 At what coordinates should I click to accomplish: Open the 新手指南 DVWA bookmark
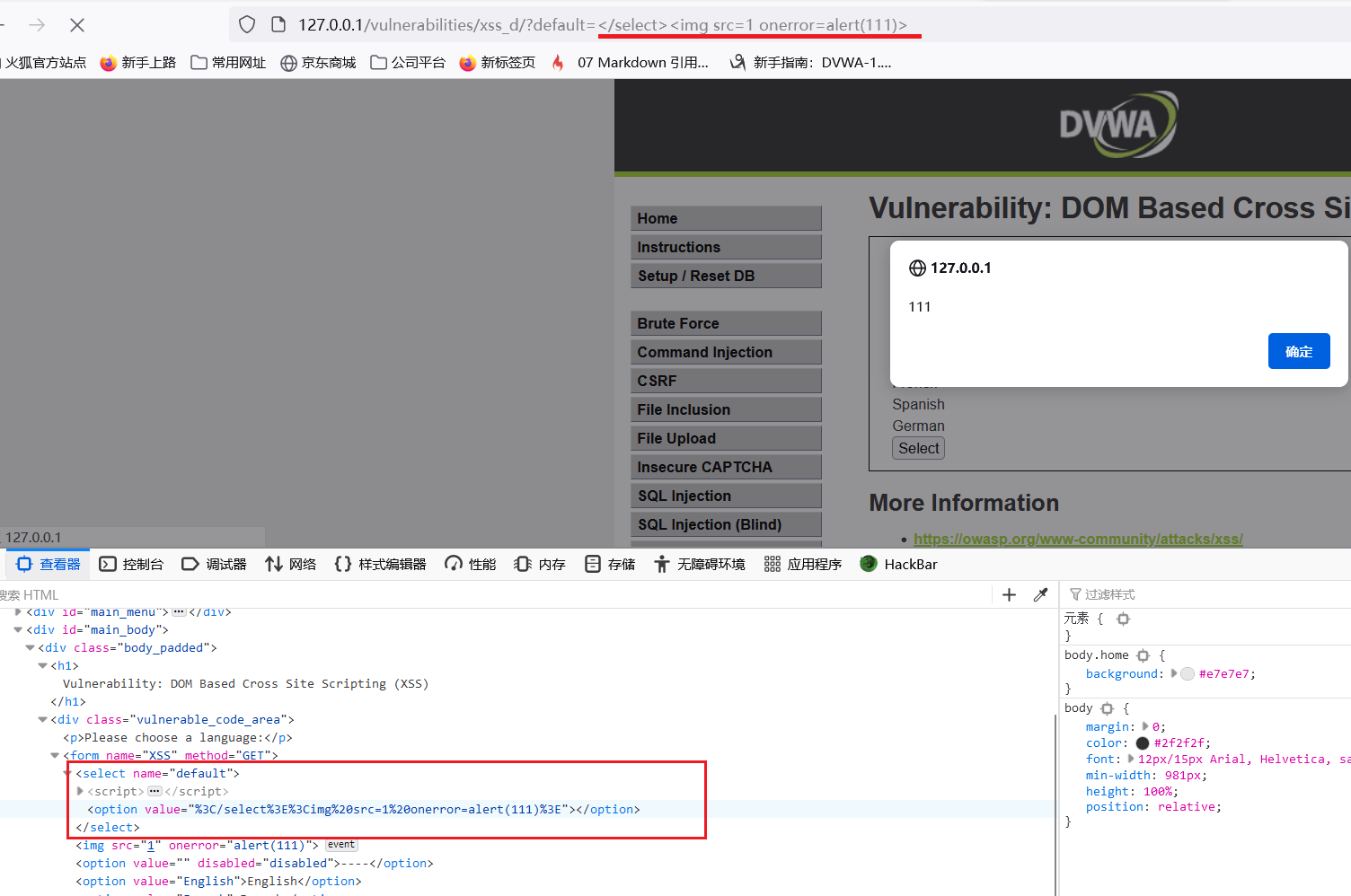810,63
